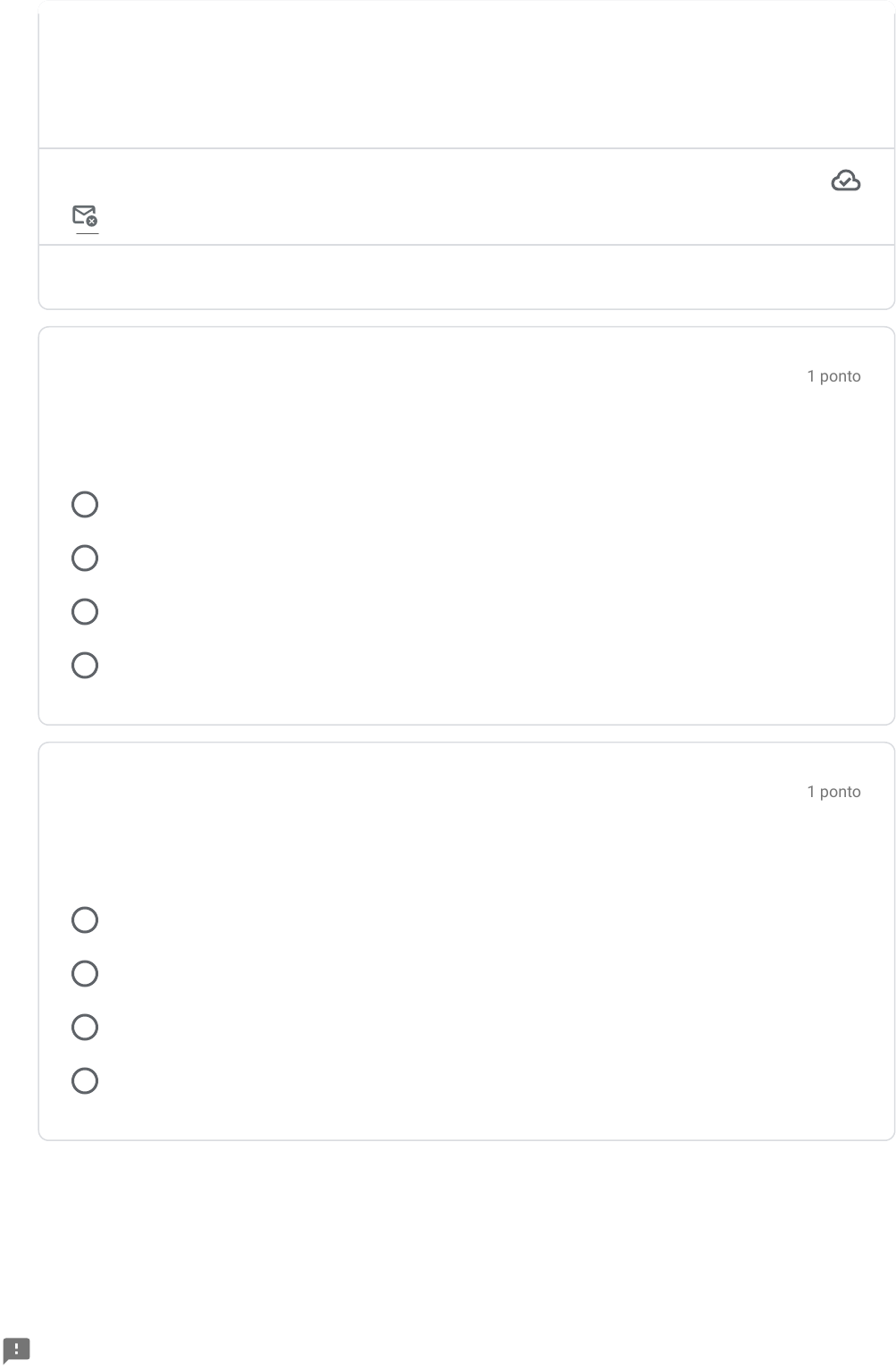Pick the fourth option of the first question
This screenshot has width=896, height=1369.
tap(85, 666)
